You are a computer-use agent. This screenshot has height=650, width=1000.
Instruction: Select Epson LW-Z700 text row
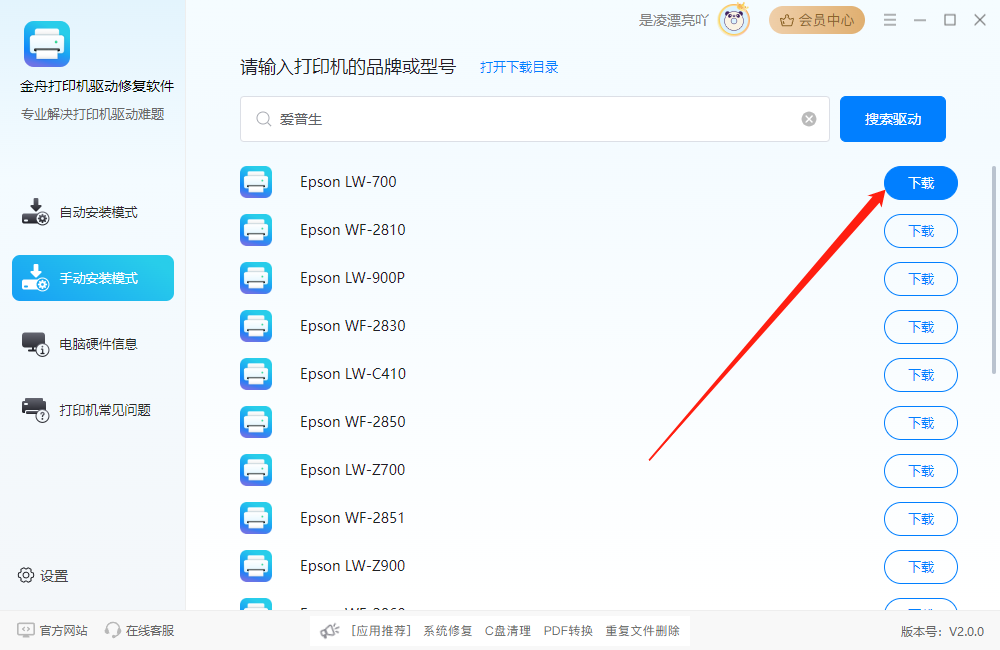pos(353,469)
